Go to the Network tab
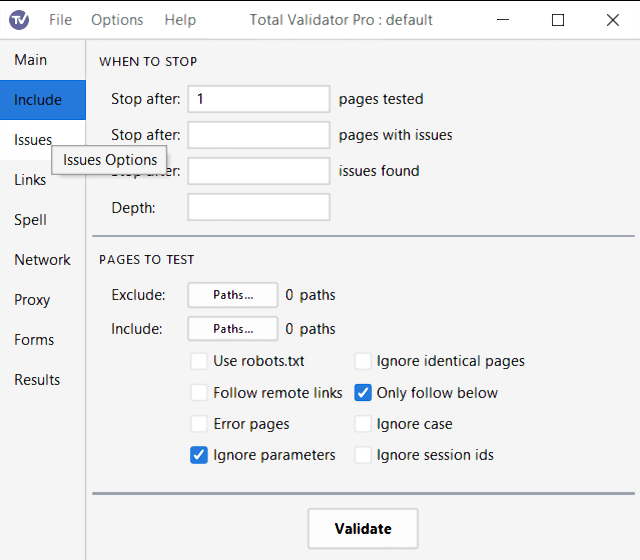Screen dimensions: 640x560 pos(42,260)
